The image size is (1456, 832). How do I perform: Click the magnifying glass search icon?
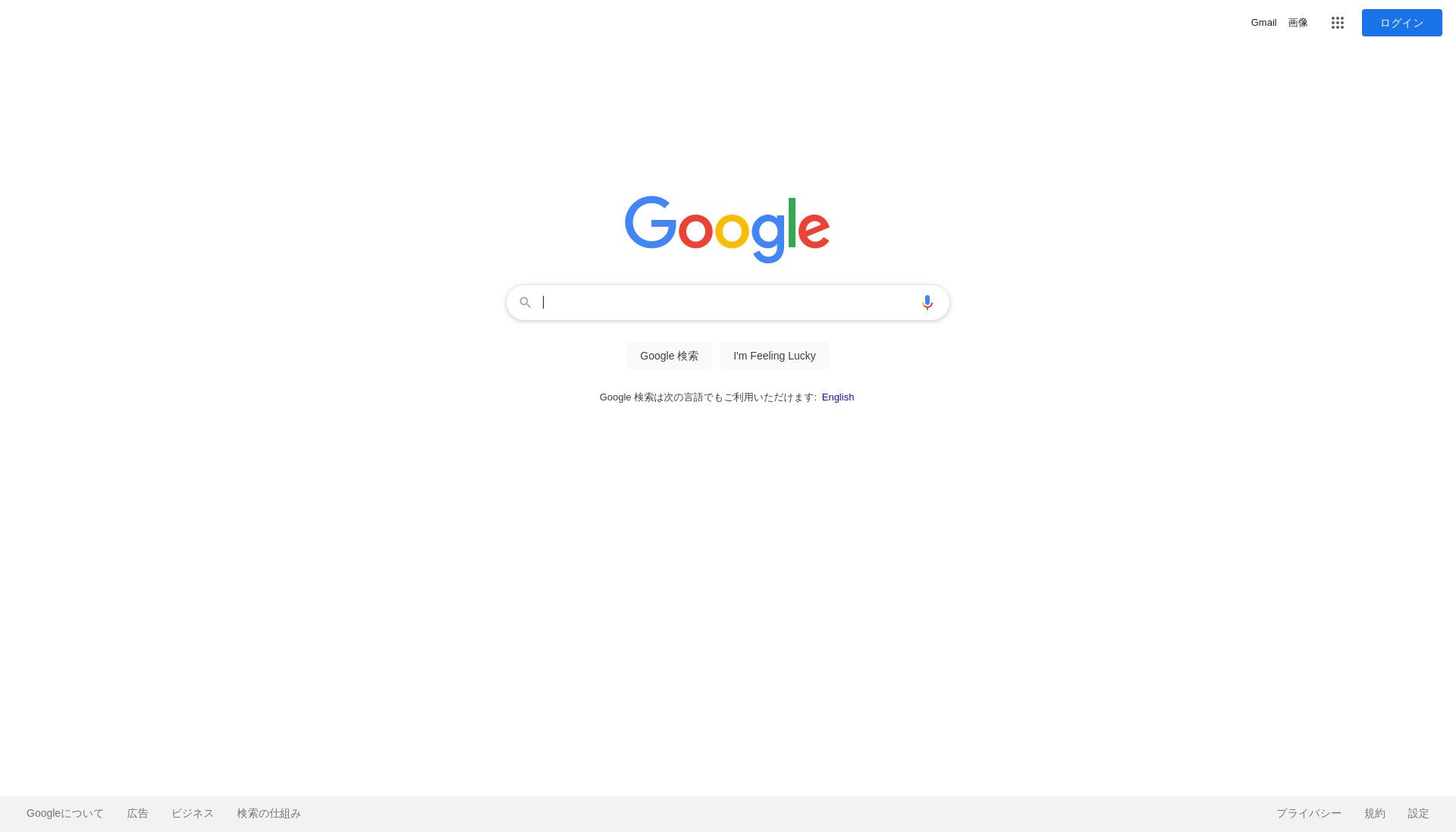coord(525,303)
